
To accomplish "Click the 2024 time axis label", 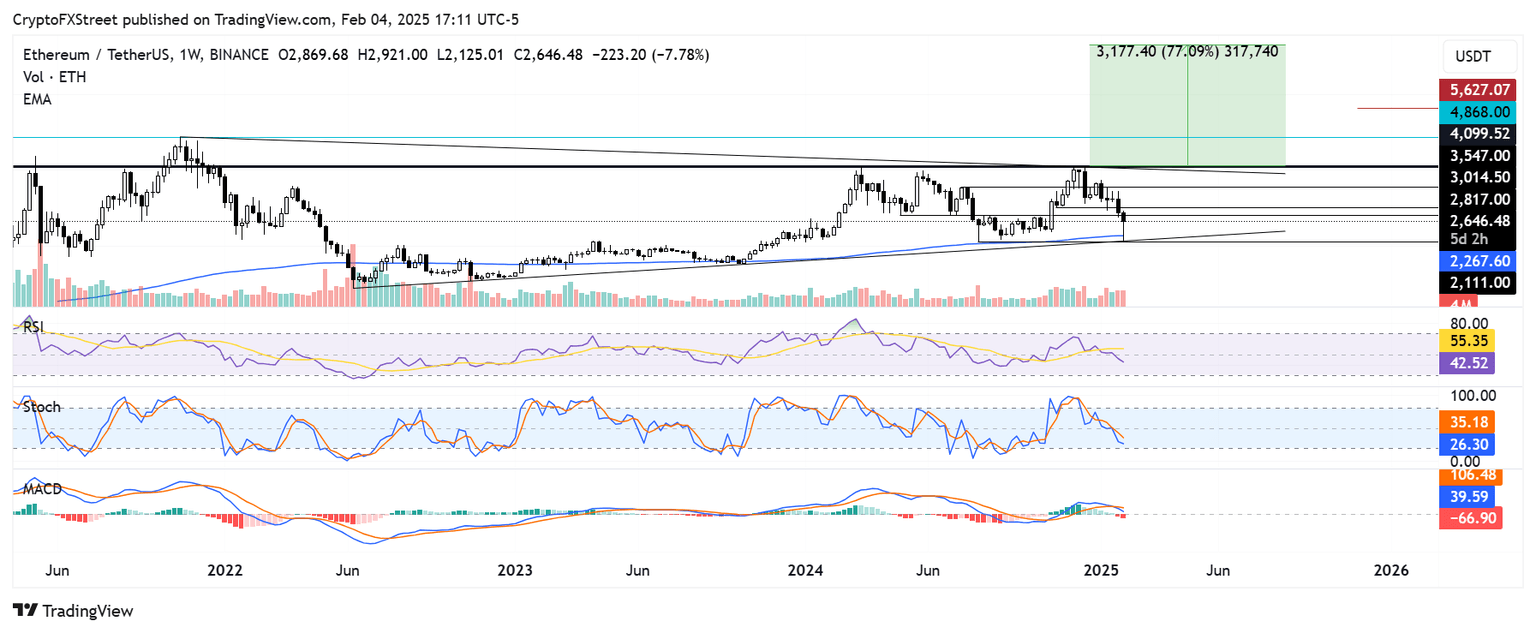I will pyautogui.click(x=805, y=570).
